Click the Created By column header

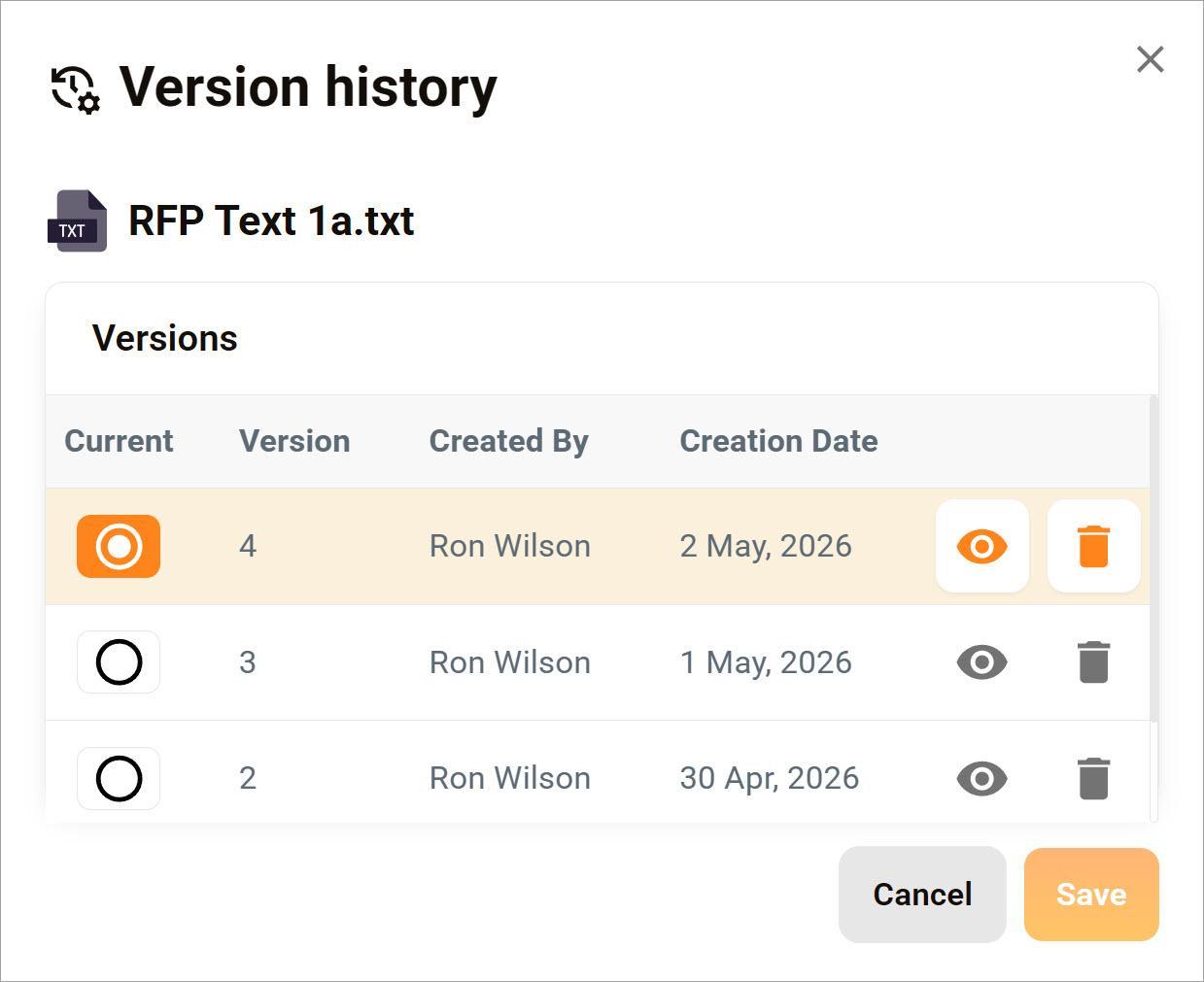click(508, 441)
